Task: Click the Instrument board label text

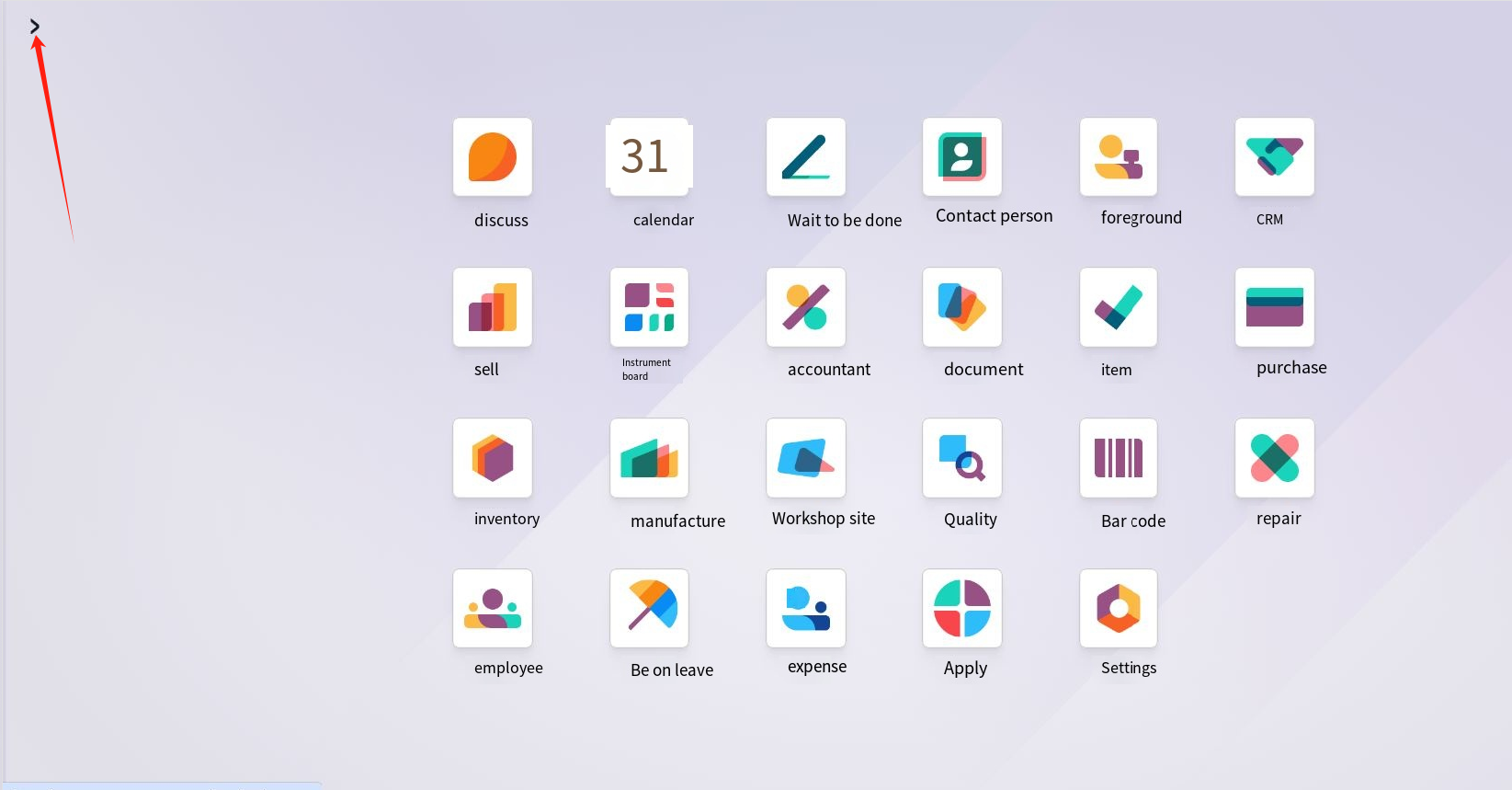Action: [x=646, y=370]
